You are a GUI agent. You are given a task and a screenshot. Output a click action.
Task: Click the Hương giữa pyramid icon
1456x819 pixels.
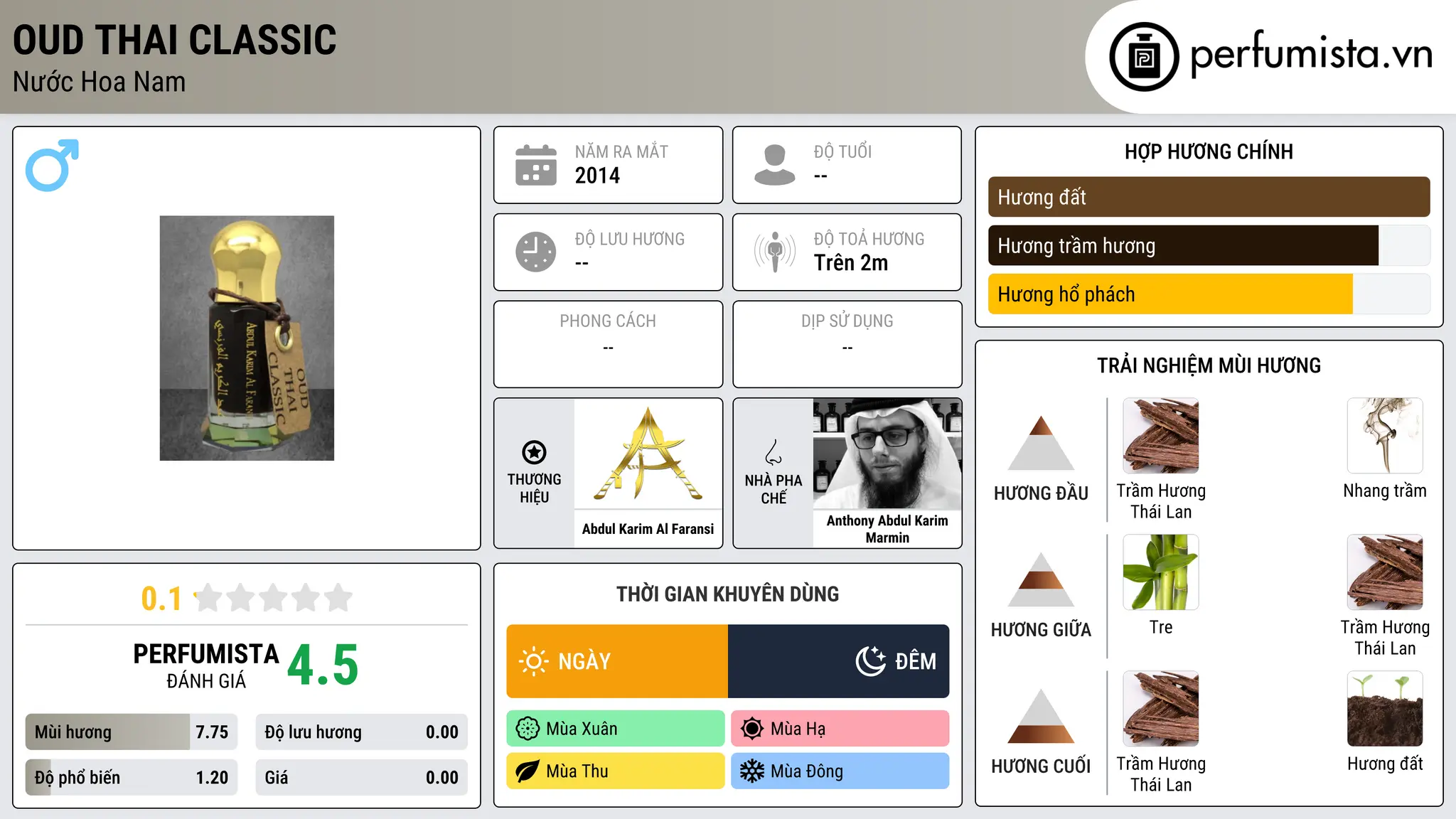[x=1041, y=579]
